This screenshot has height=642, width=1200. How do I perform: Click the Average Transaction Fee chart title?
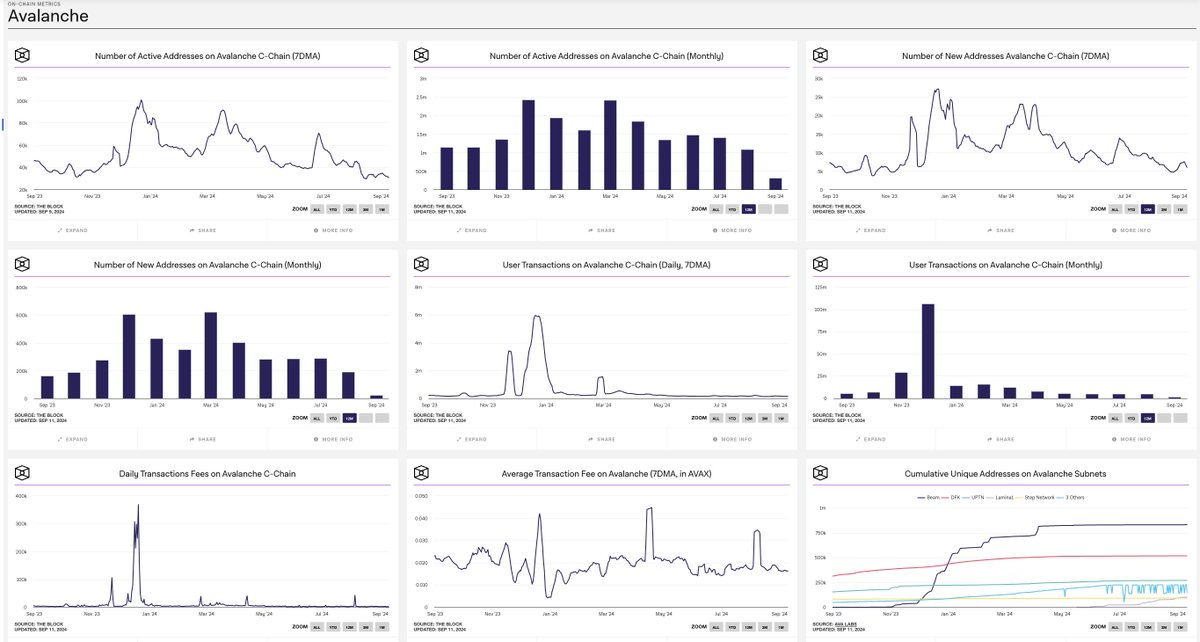[x=601, y=473]
